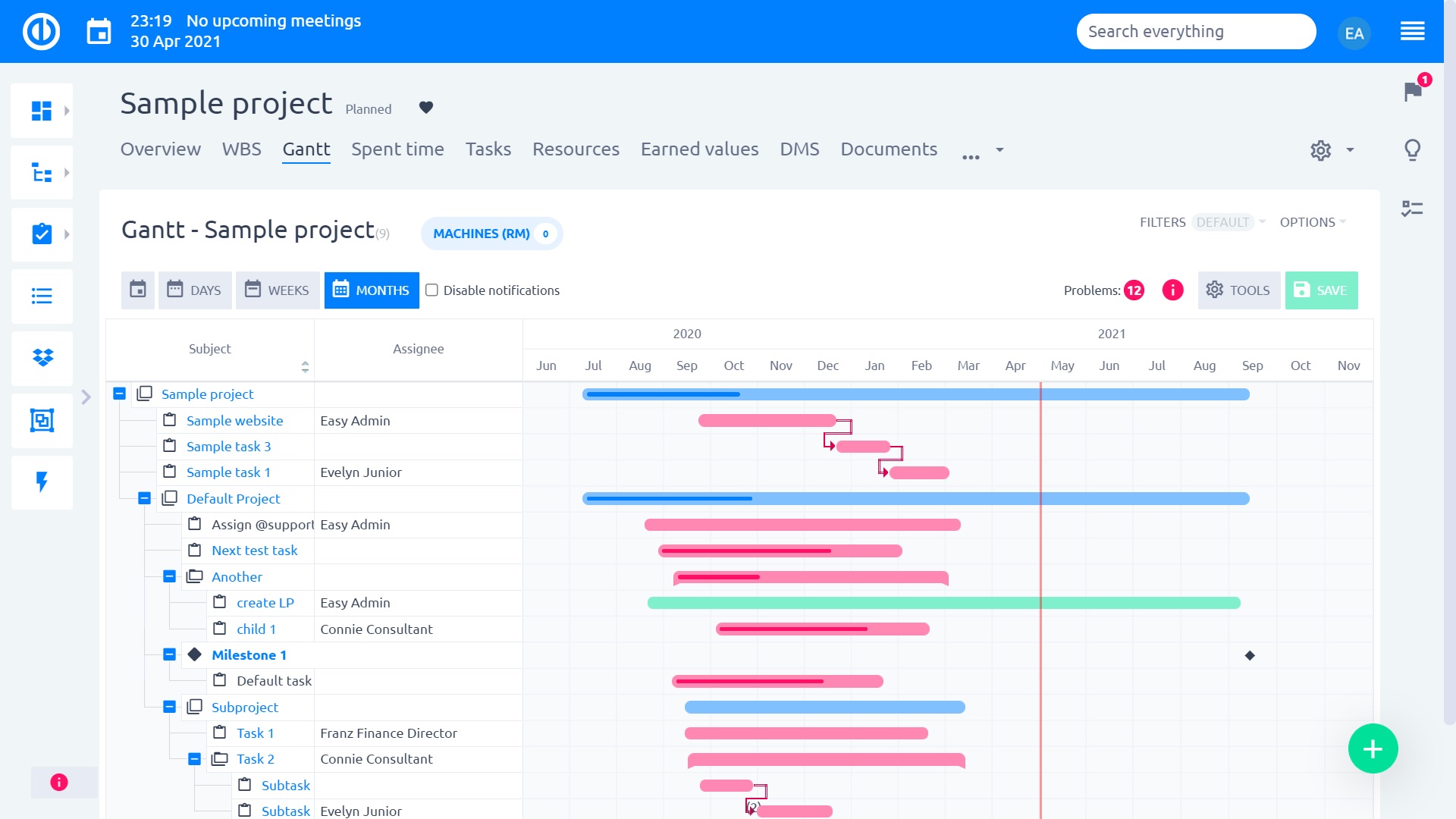Open the OPTIONS dropdown menu

(1313, 222)
